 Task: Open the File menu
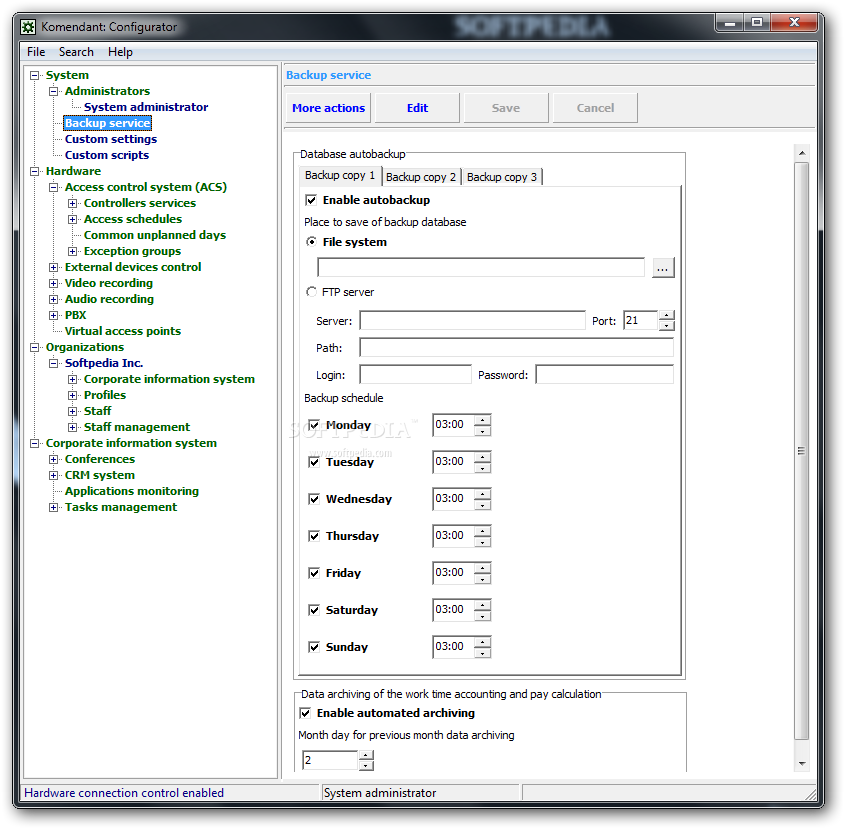pos(36,52)
